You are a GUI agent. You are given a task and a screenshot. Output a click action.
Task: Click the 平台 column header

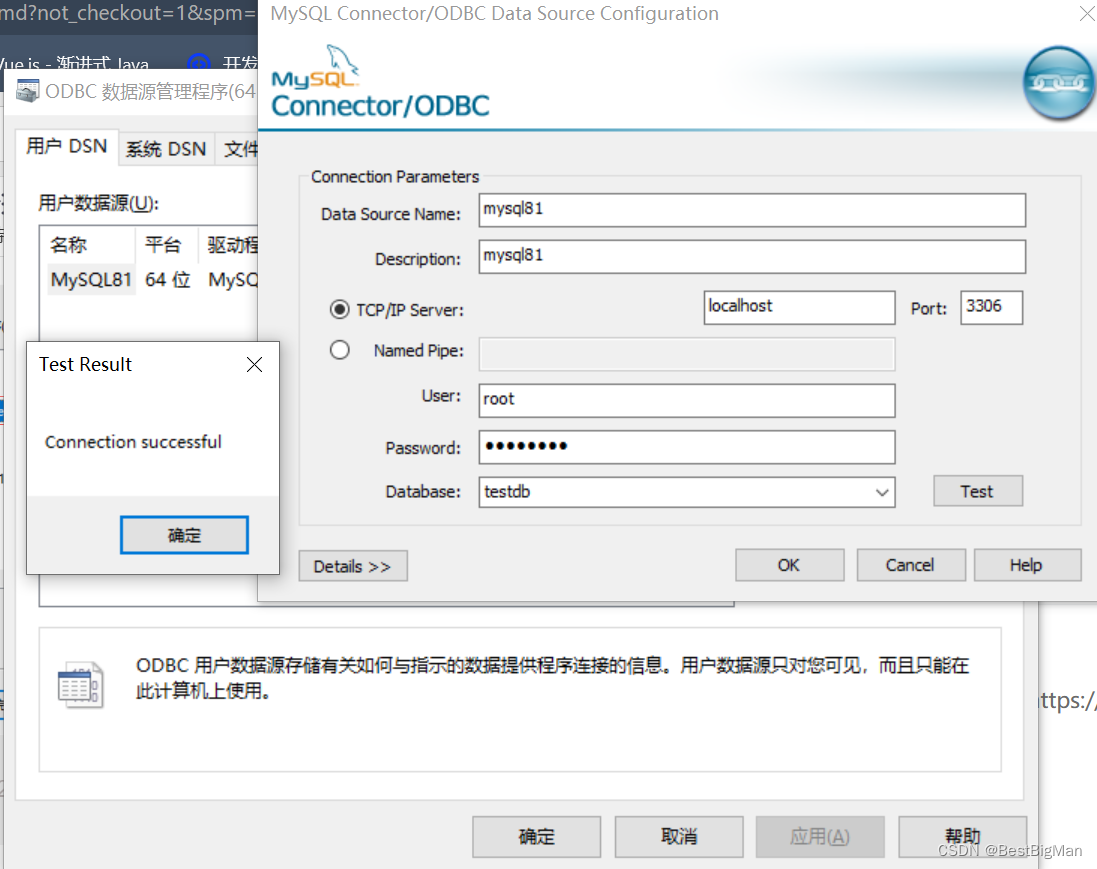tap(167, 245)
